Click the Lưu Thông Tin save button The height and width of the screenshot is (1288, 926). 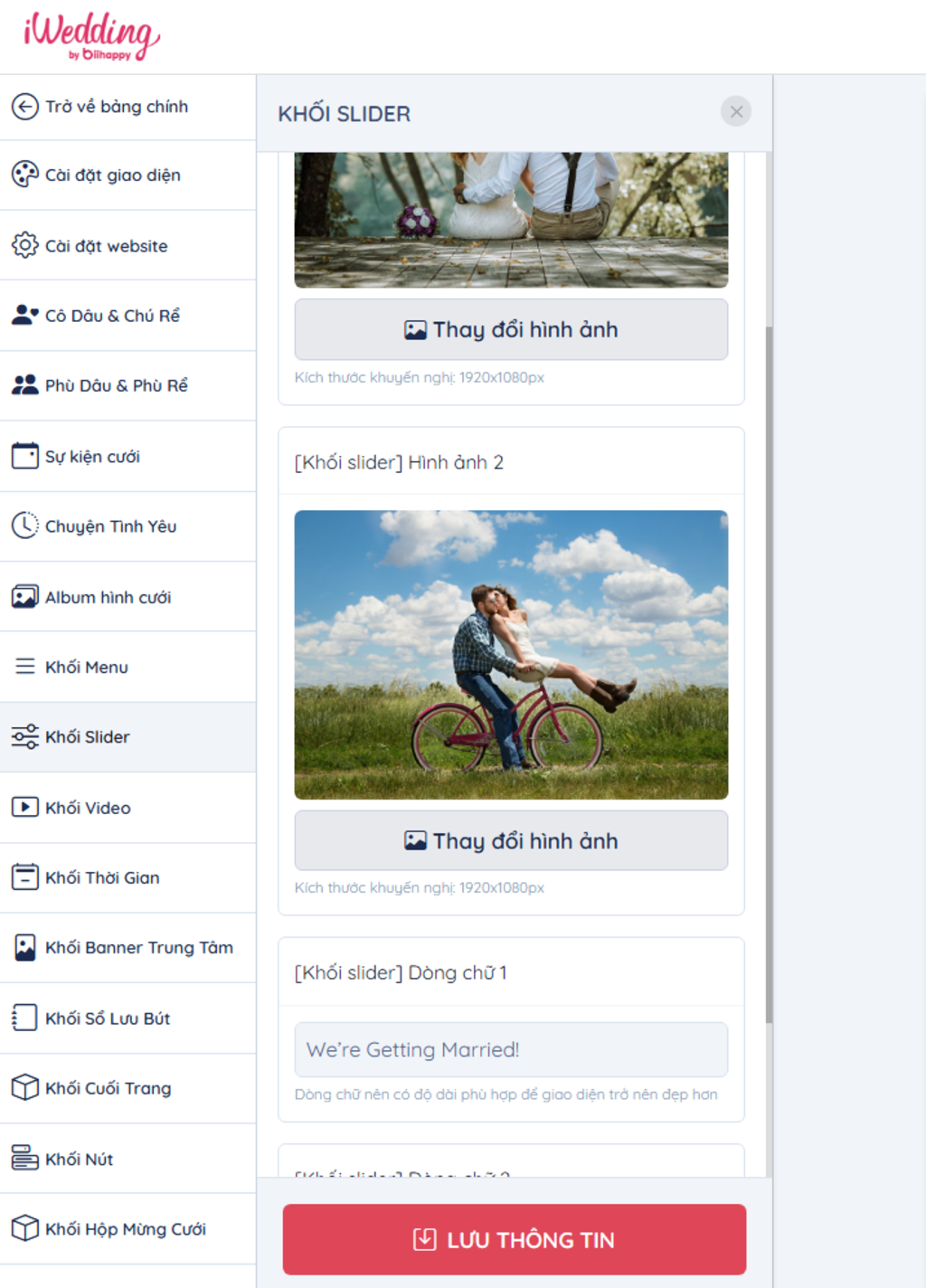tap(514, 1239)
